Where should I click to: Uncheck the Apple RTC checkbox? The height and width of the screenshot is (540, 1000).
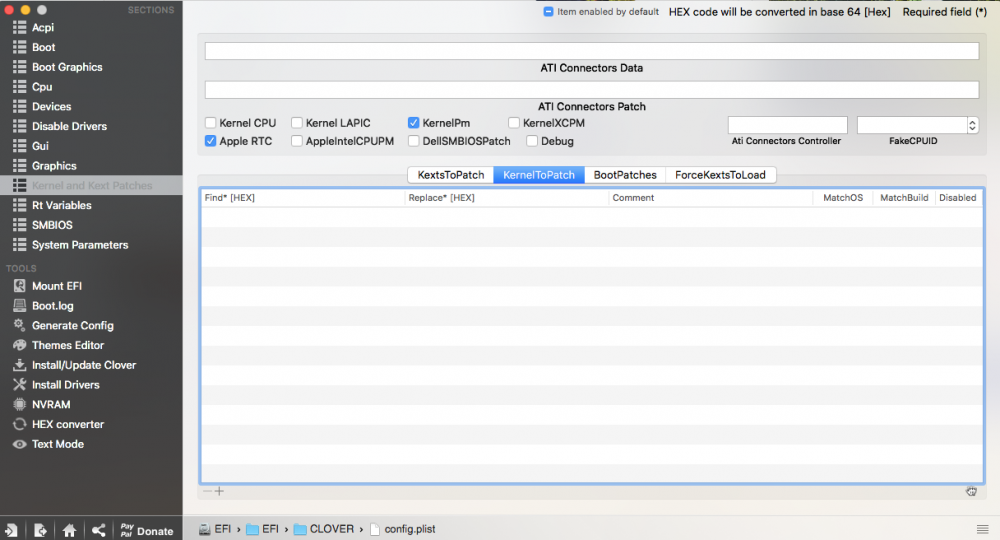[x=210, y=141]
